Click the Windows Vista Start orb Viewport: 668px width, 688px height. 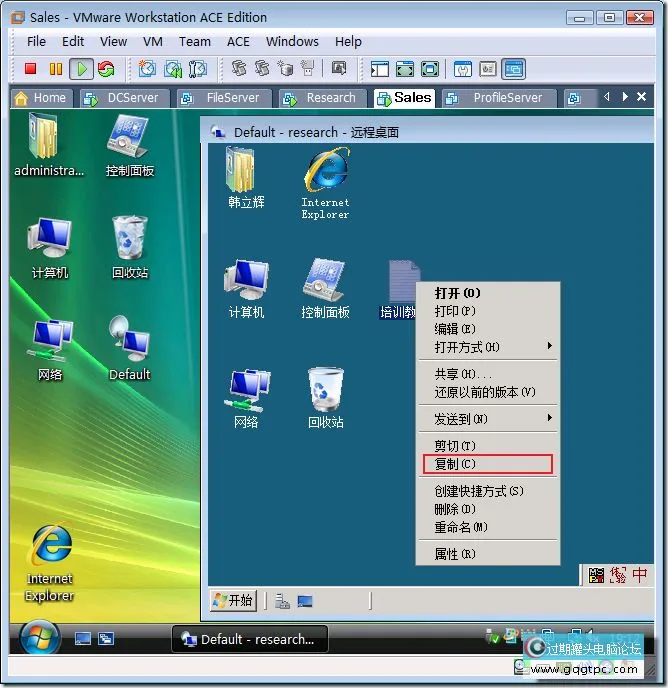(x=39, y=638)
